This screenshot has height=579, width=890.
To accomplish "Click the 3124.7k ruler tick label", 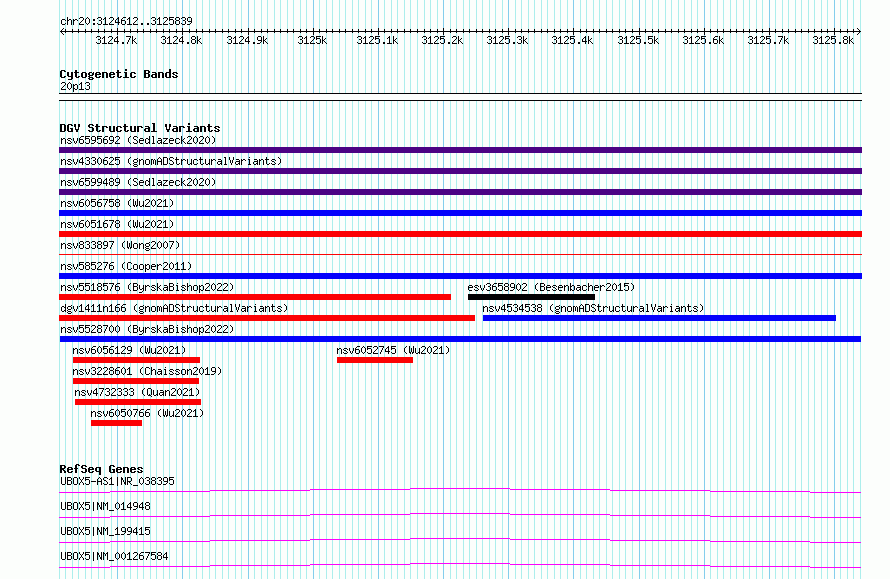I will click(116, 40).
